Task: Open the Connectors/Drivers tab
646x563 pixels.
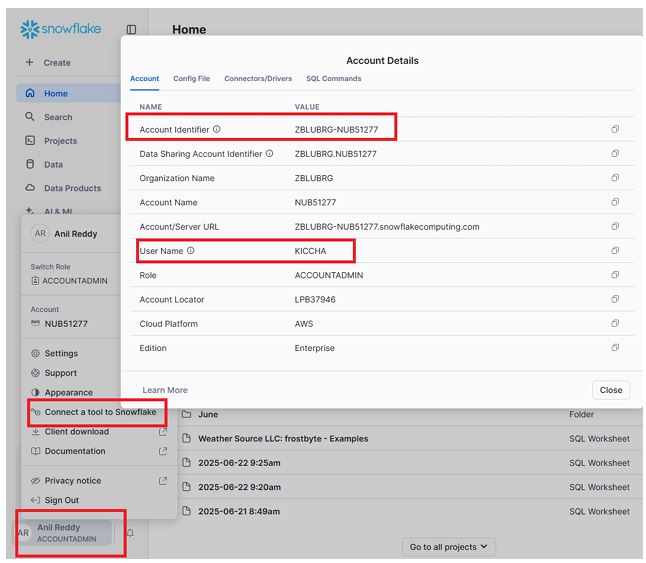Action: (258, 78)
